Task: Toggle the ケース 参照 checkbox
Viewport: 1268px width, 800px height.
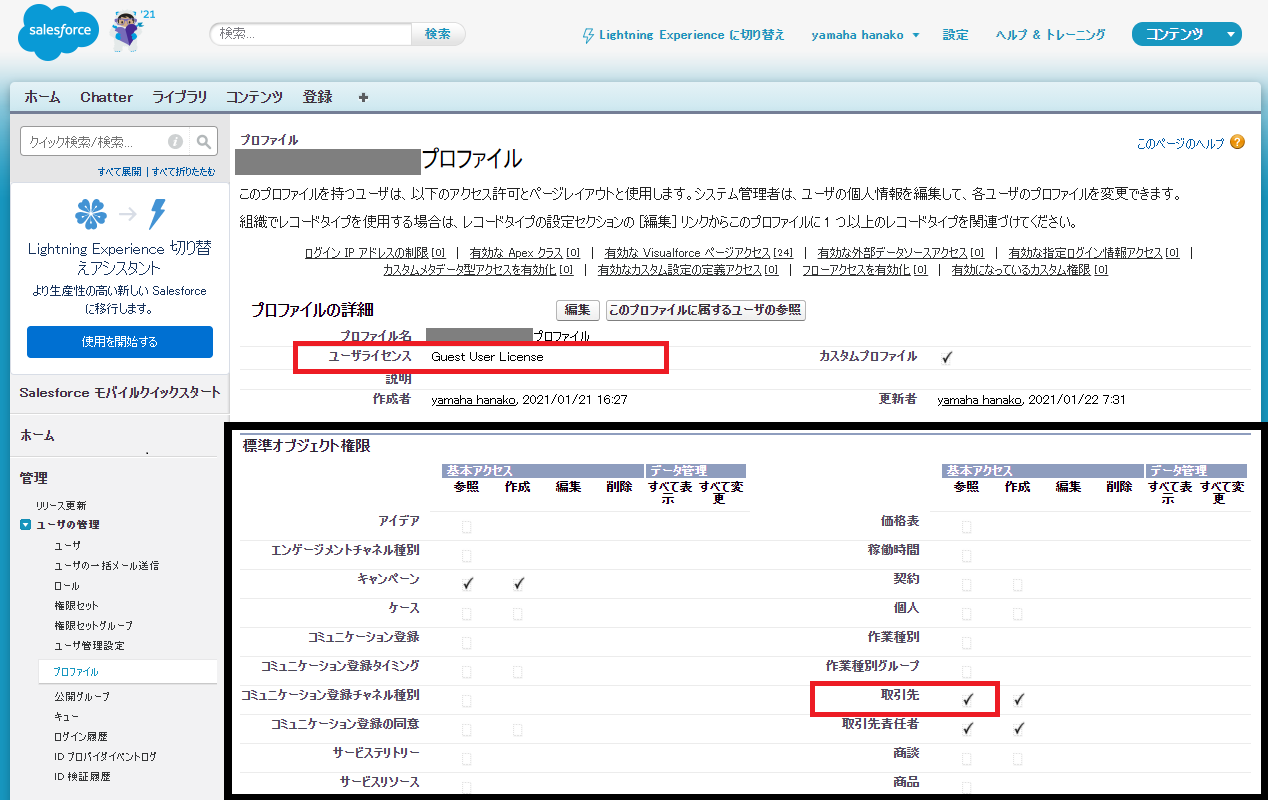Action: pos(467,613)
